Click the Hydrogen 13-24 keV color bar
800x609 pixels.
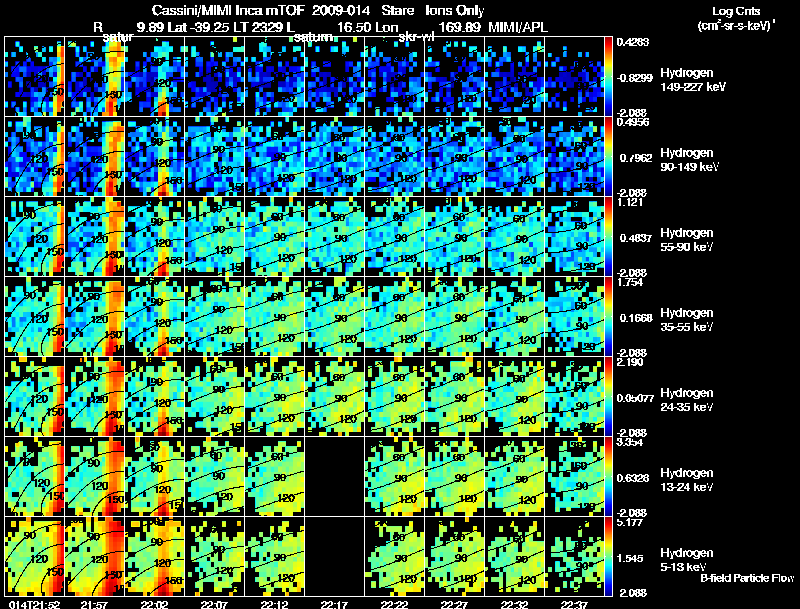tap(609, 476)
